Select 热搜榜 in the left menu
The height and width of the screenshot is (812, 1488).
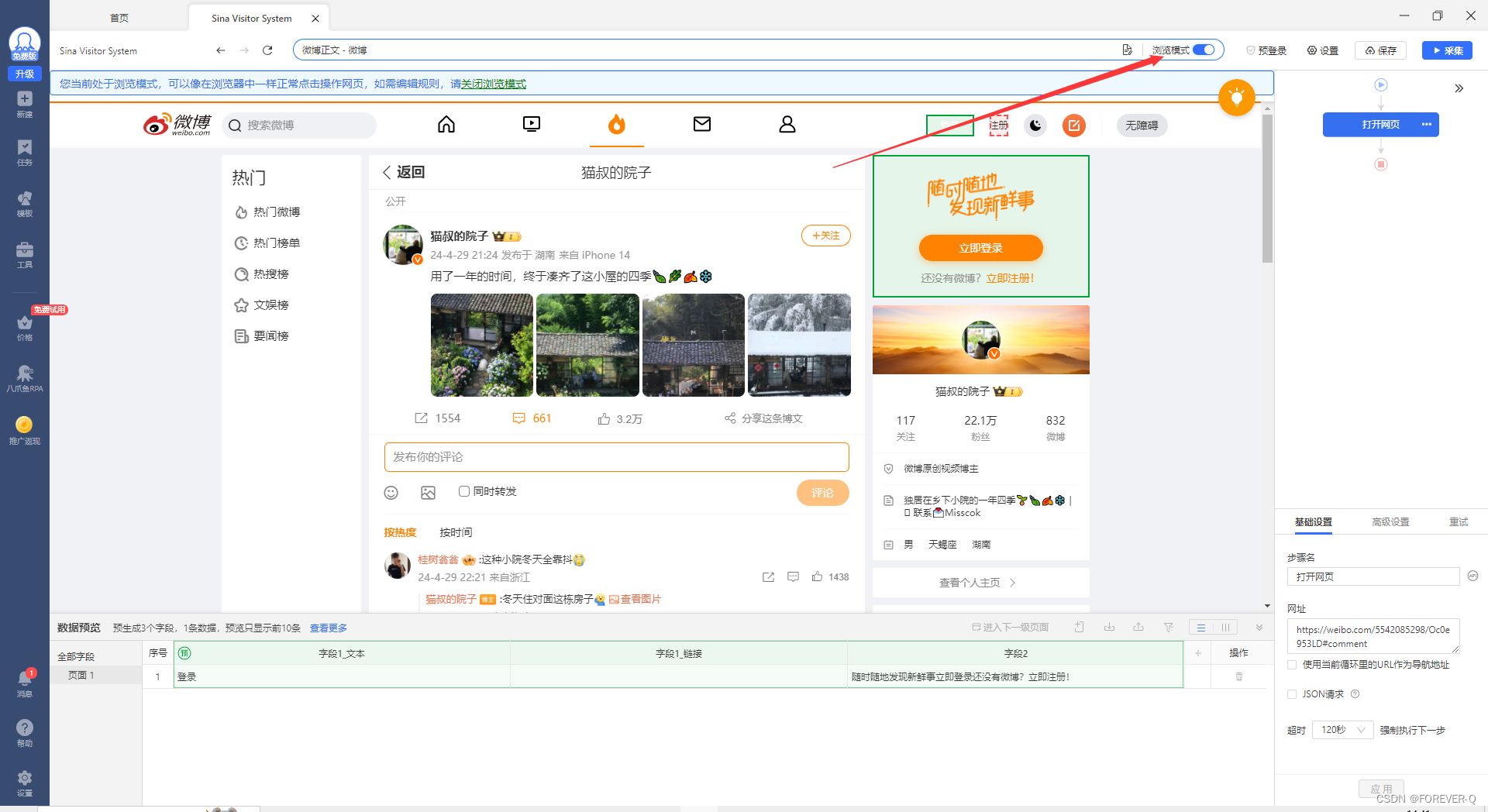click(271, 274)
